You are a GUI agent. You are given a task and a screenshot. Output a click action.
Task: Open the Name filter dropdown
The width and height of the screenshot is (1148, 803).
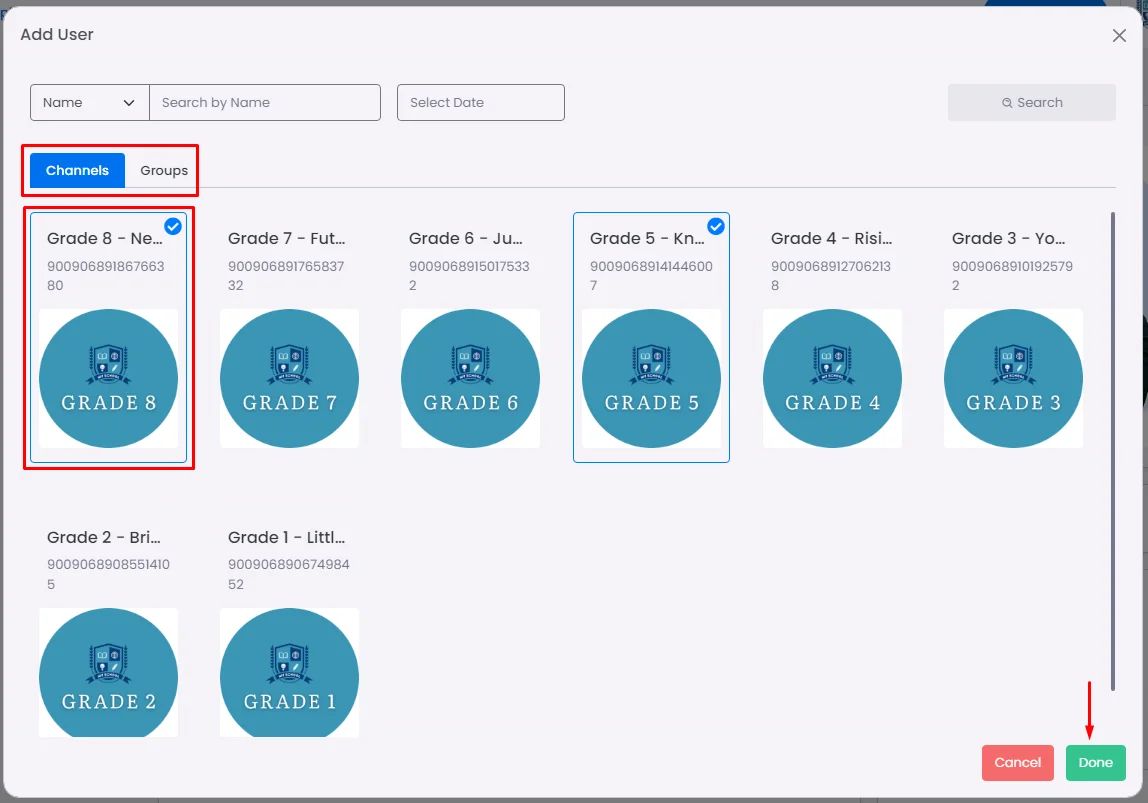click(x=89, y=103)
